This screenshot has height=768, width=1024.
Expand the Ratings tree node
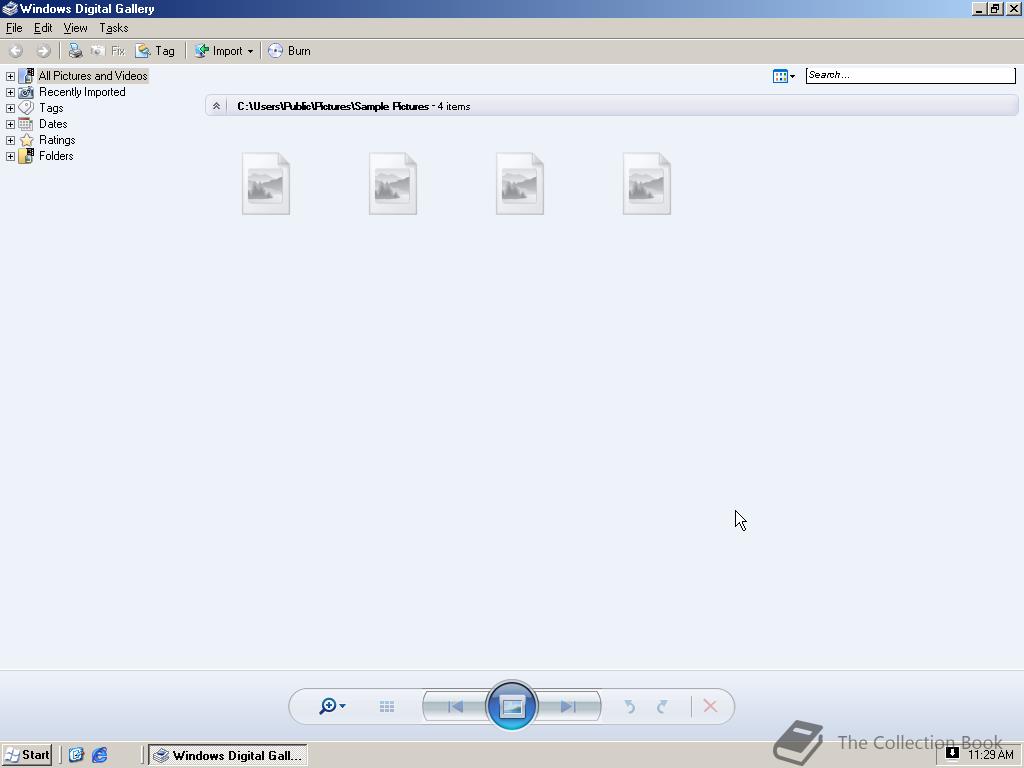tap(10, 140)
